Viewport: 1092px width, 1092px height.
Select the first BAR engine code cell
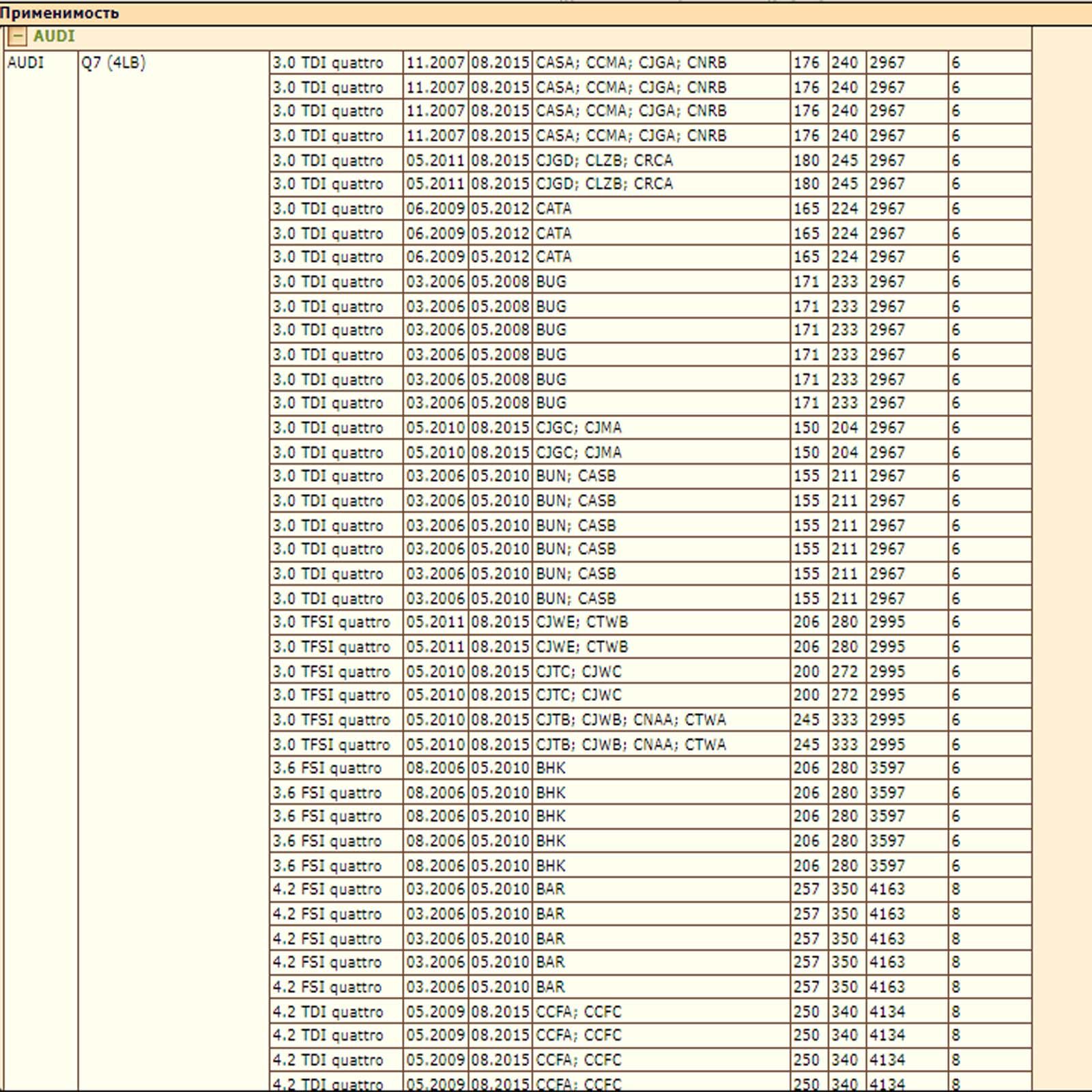[550, 889]
